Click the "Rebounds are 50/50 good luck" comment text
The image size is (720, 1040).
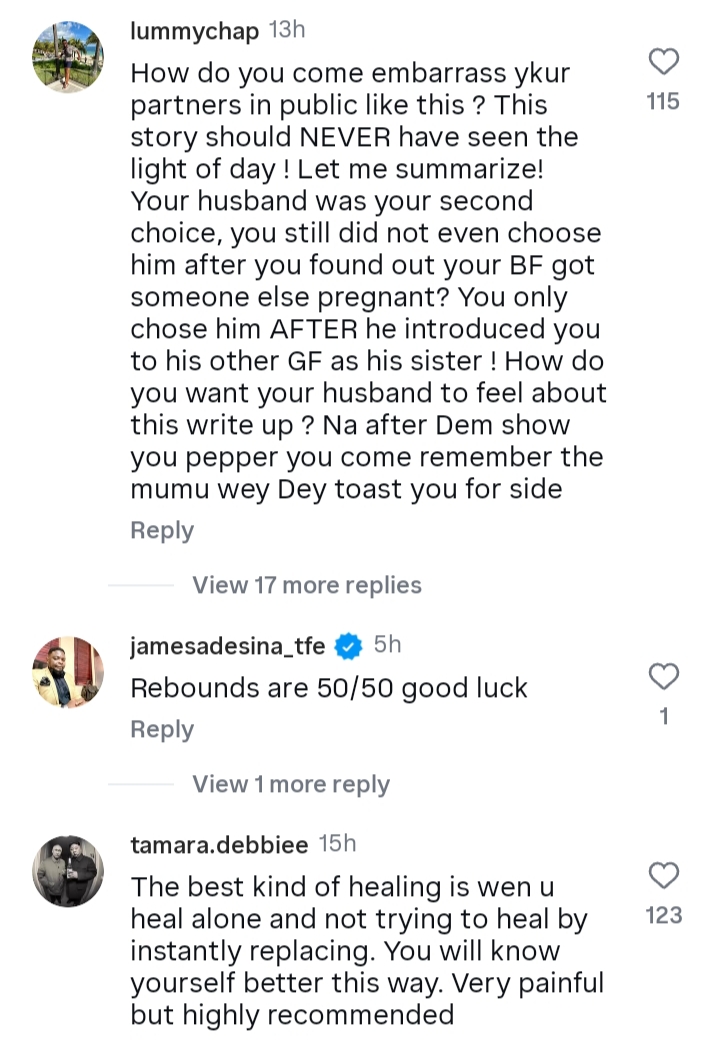(x=329, y=688)
